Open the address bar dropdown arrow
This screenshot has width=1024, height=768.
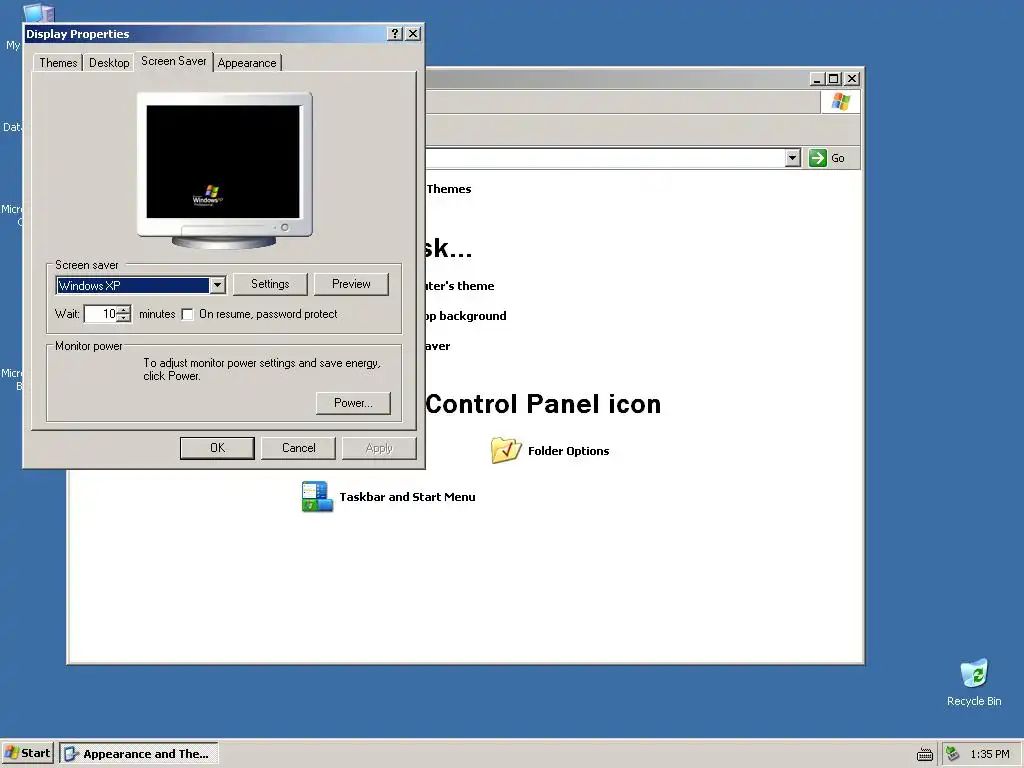click(x=792, y=158)
